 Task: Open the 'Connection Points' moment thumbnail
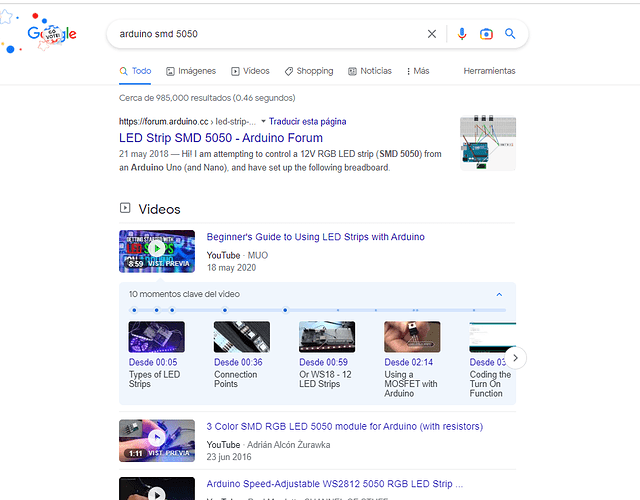pyautogui.click(x=242, y=337)
